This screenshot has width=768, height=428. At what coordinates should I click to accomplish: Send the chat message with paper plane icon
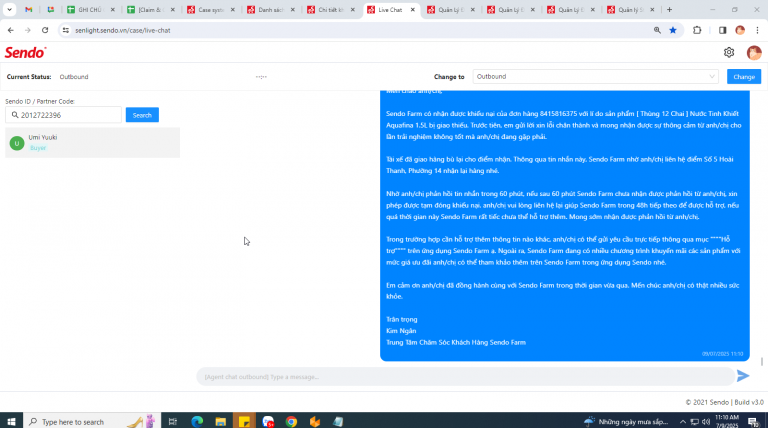click(x=743, y=376)
